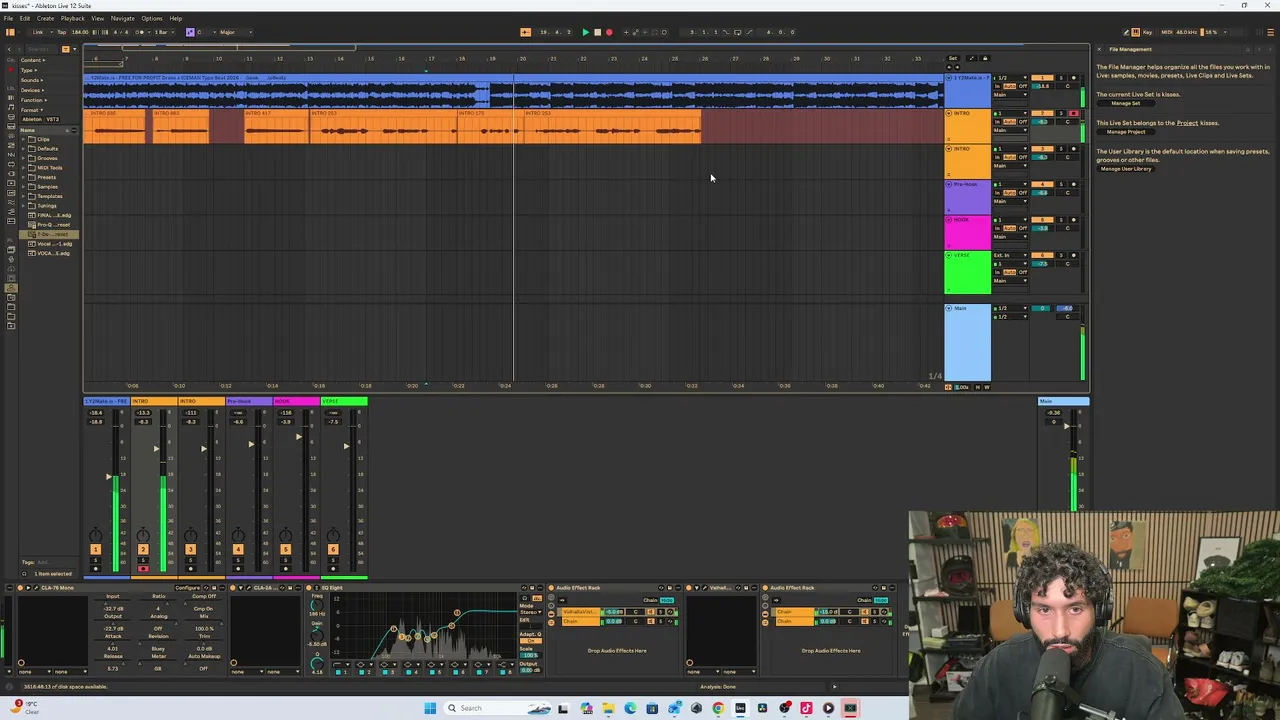Toggle the purple Scale Mode icon

(190, 32)
